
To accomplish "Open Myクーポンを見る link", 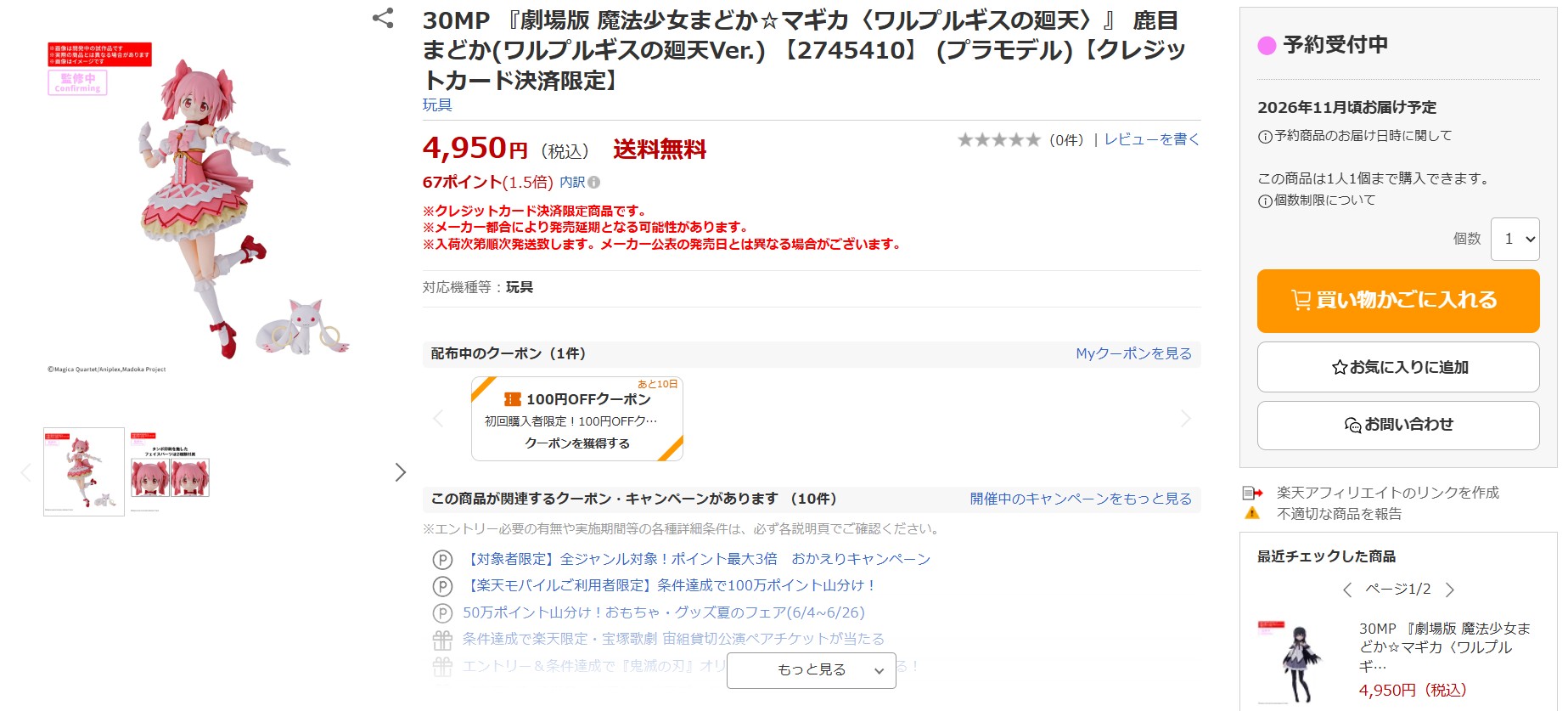I will pos(1133,353).
